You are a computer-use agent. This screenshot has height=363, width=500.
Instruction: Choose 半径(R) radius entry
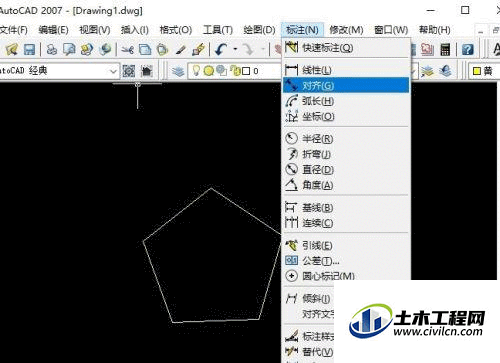click(346, 138)
